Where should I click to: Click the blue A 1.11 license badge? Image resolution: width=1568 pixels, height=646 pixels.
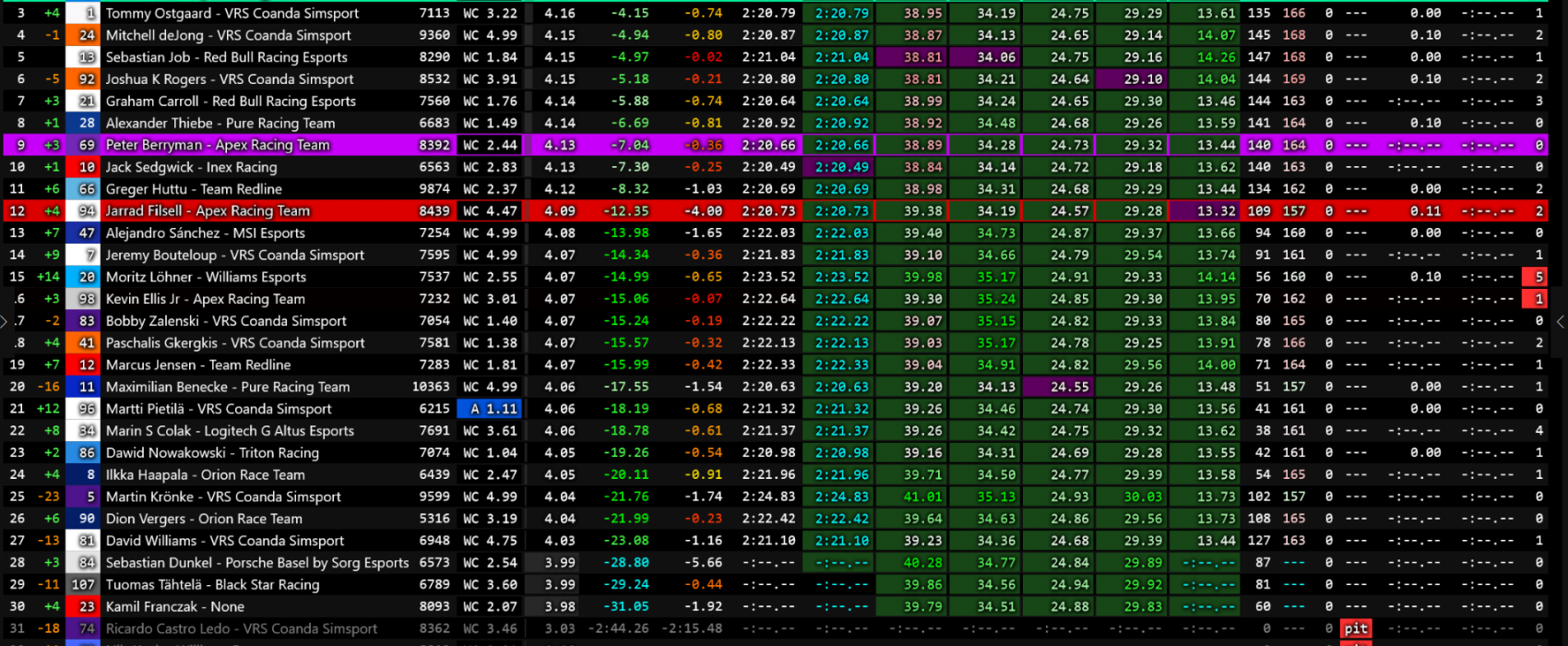click(x=490, y=409)
